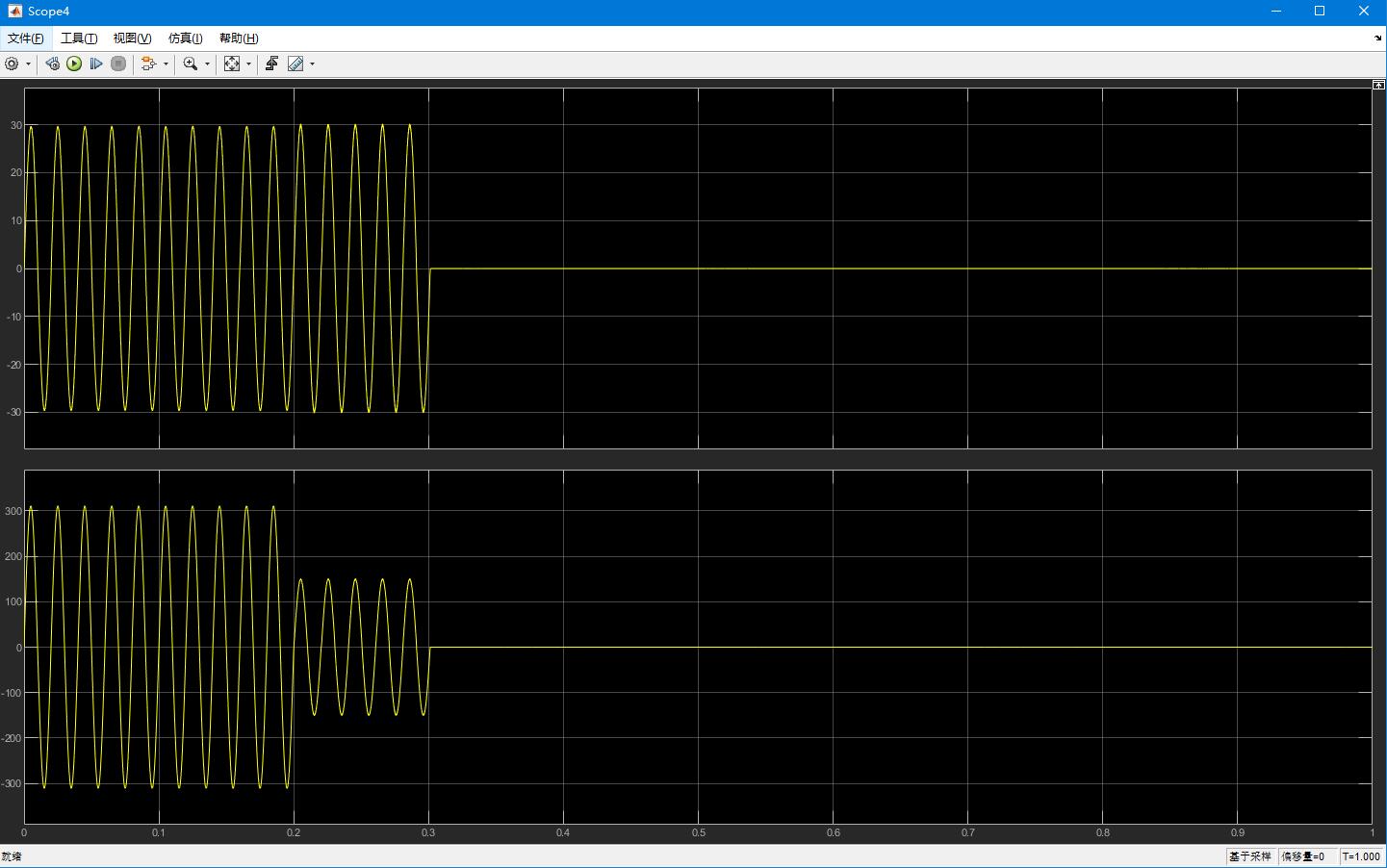Click the highlight Simulink block icon

148,64
